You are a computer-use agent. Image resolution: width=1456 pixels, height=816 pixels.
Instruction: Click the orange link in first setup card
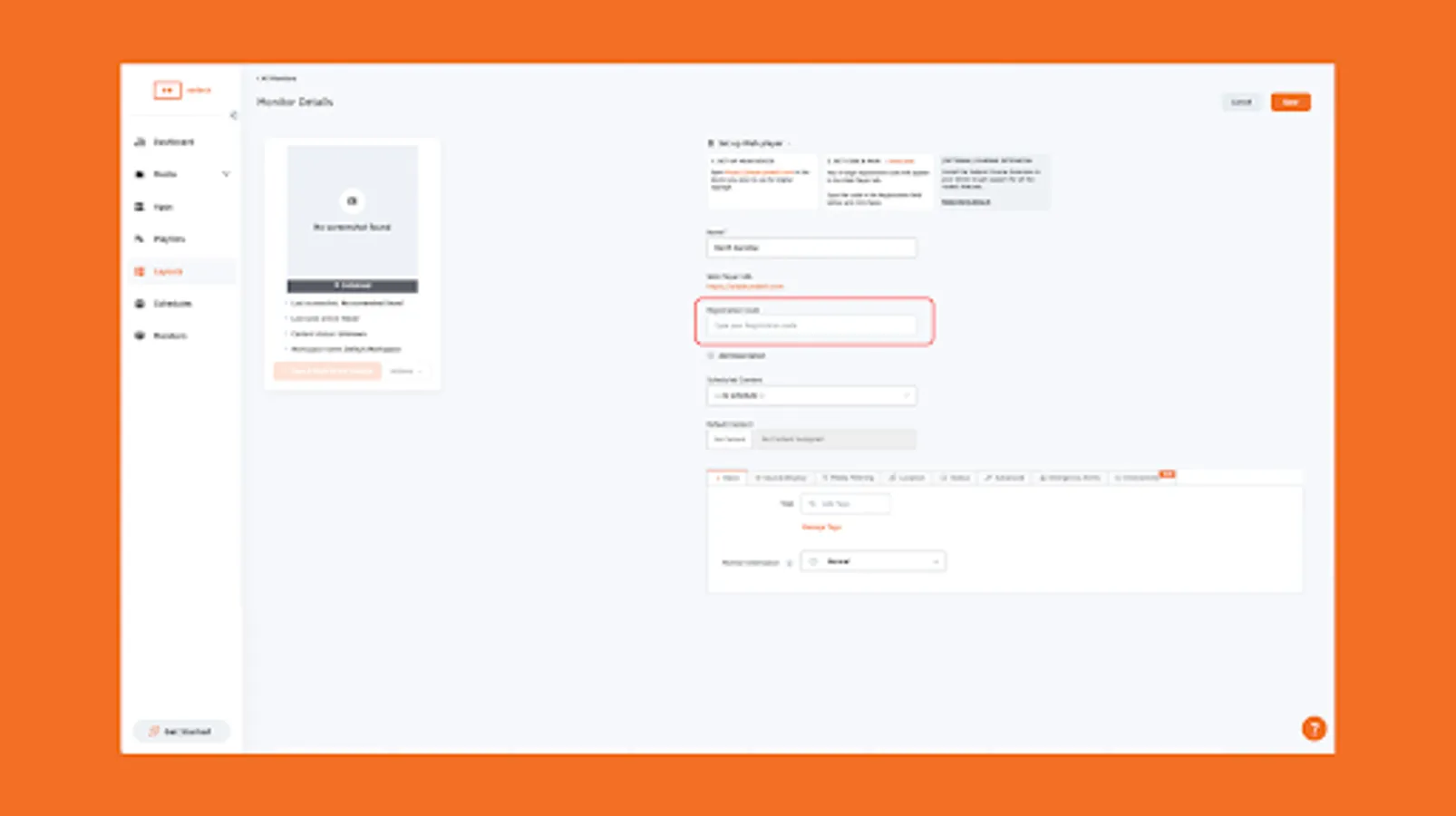pyautogui.click(x=759, y=172)
